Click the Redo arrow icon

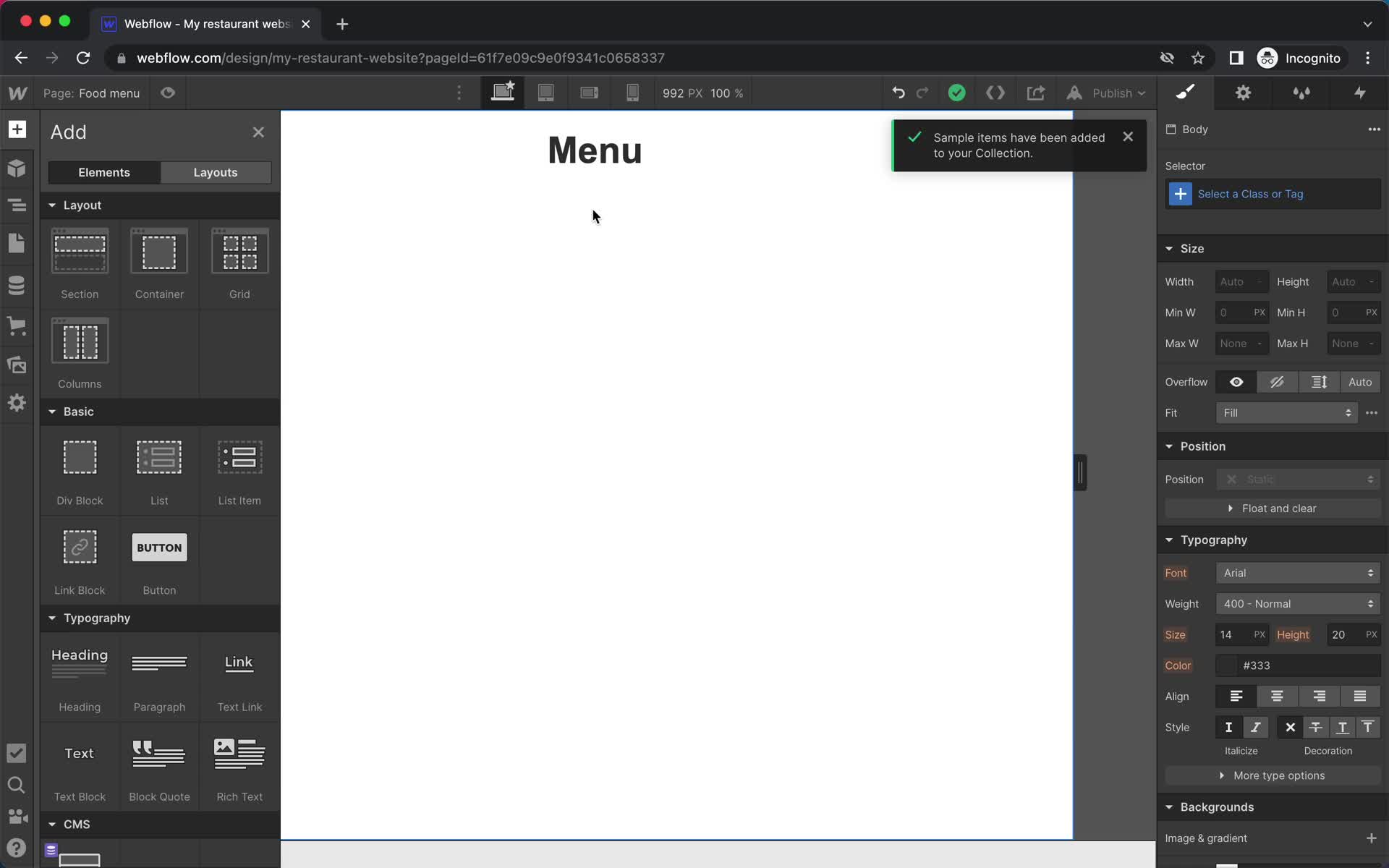pos(921,93)
